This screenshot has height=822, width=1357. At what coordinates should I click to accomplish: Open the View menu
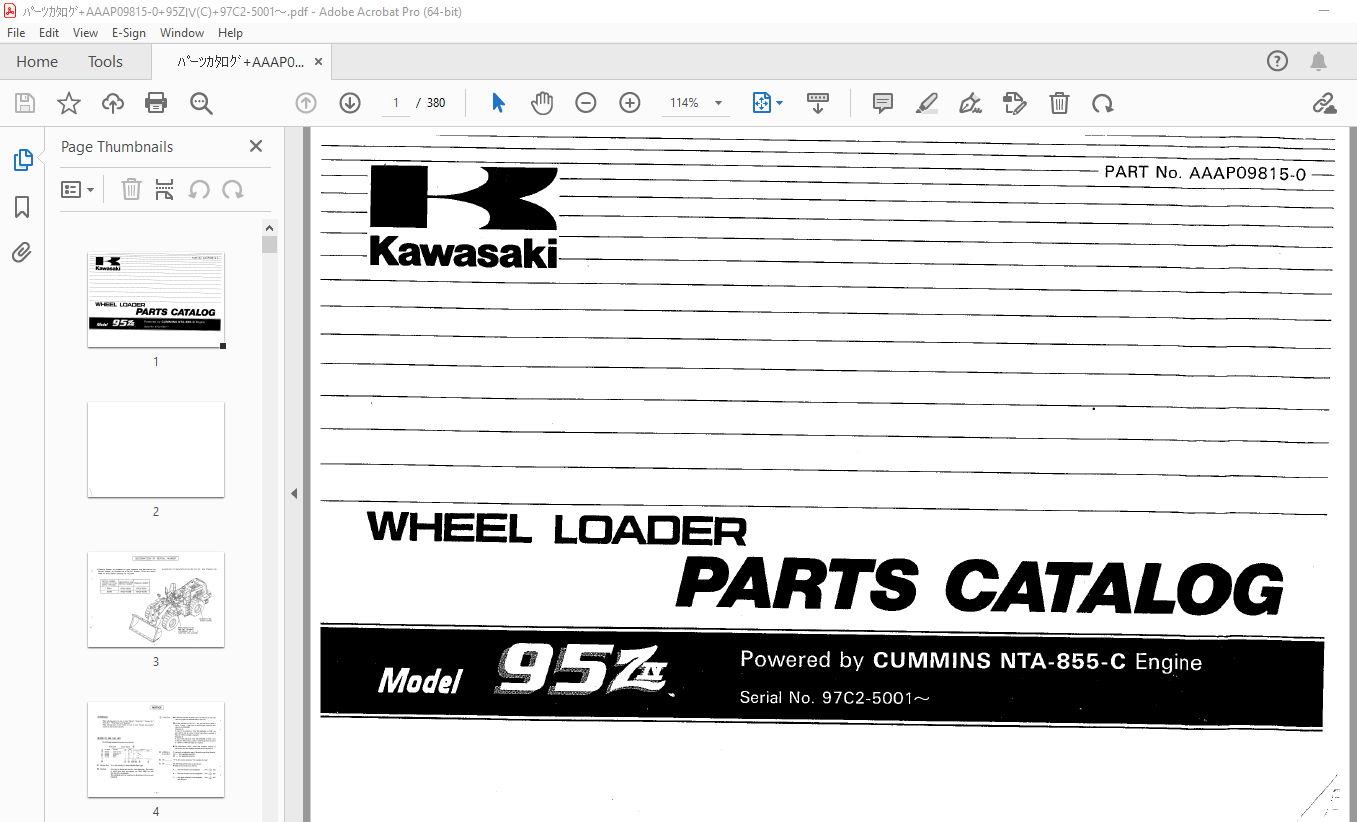(x=85, y=33)
